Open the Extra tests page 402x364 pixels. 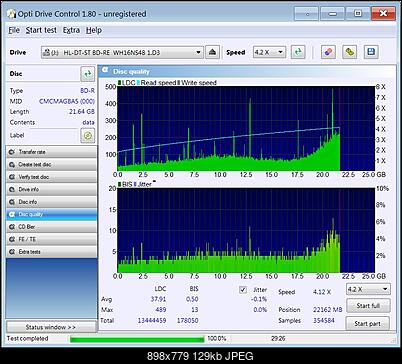pos(51,252)
